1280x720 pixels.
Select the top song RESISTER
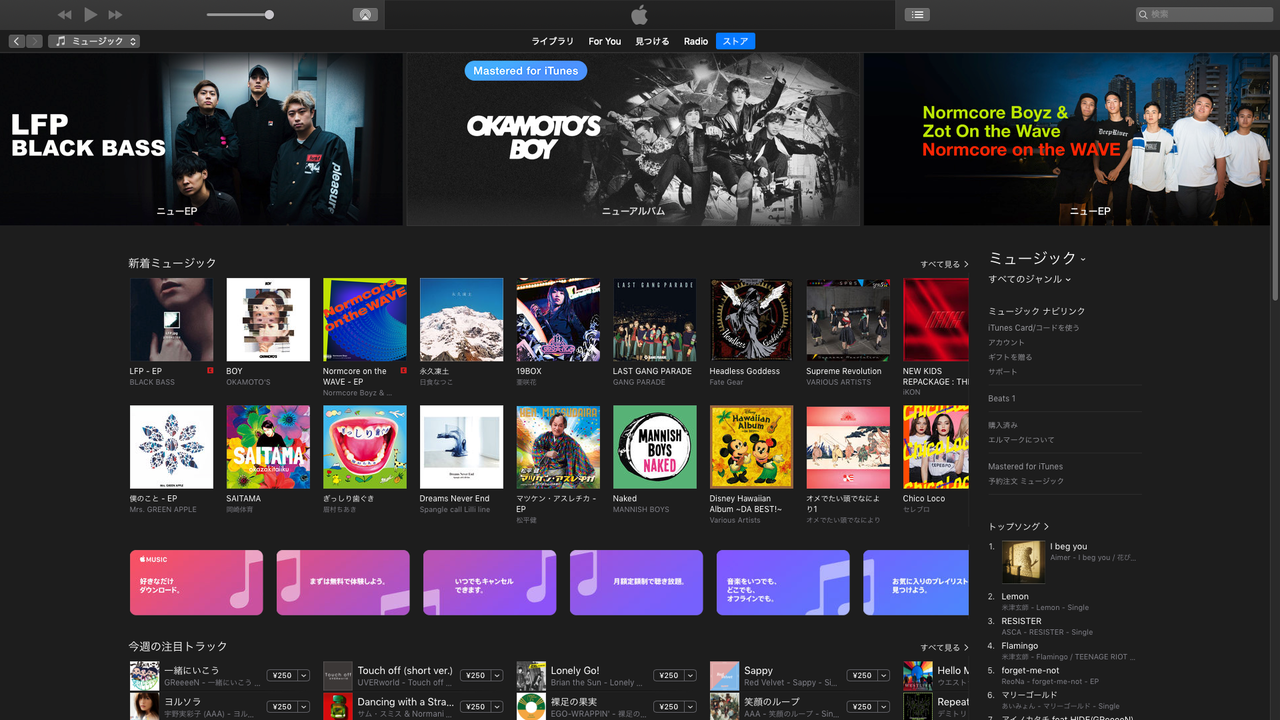(1021, 621)
